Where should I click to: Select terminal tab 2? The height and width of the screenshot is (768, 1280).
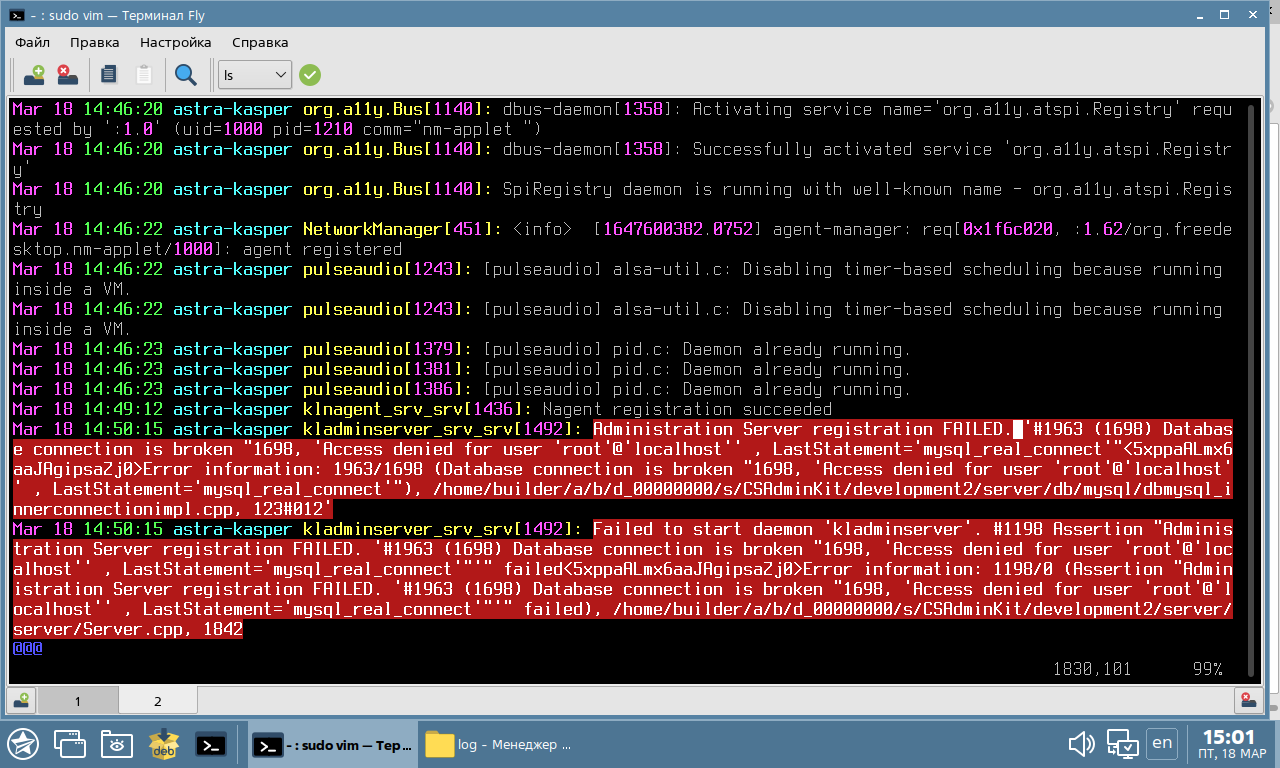point(157,701)
